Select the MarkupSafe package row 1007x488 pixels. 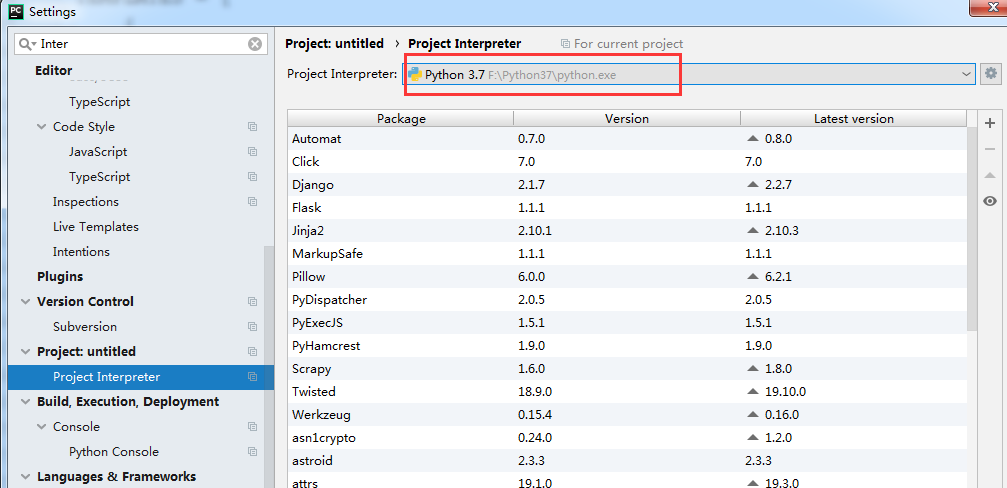[x=627, y=254]
